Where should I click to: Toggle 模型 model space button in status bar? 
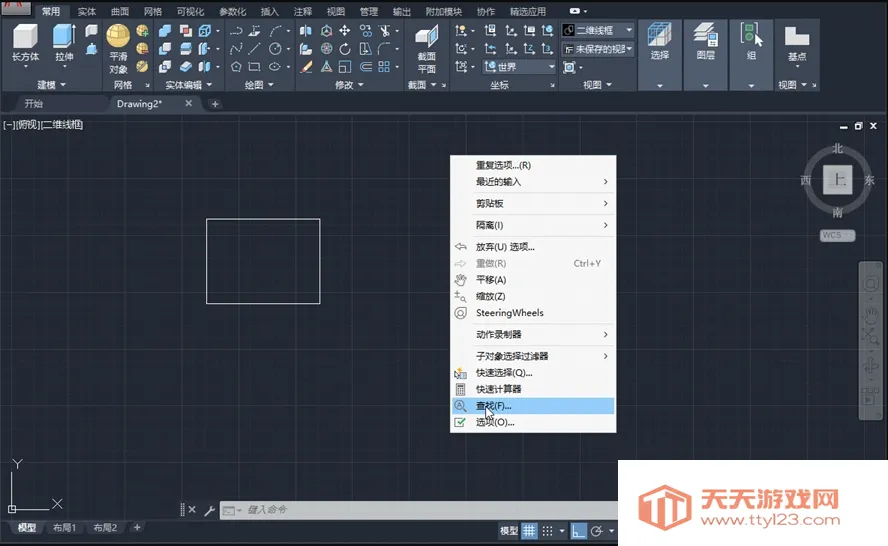(x=509, y=531)
